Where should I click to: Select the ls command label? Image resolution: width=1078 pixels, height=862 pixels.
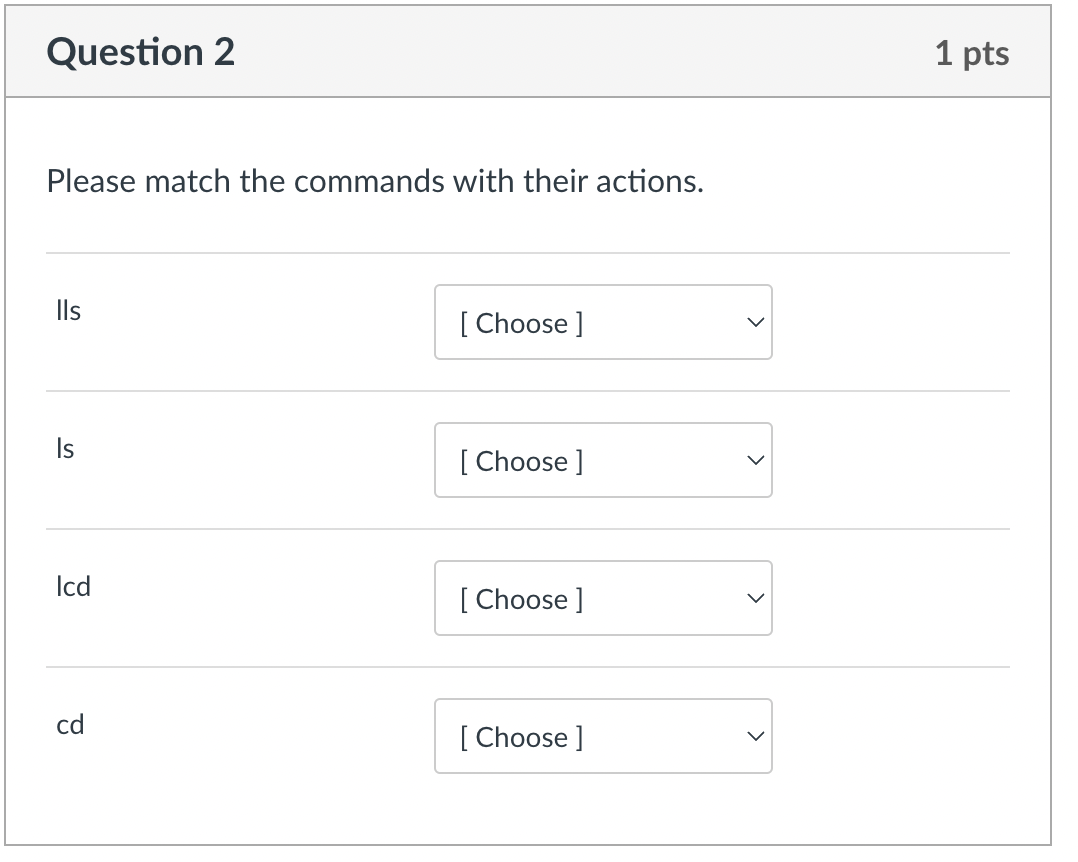coord(64,449)
